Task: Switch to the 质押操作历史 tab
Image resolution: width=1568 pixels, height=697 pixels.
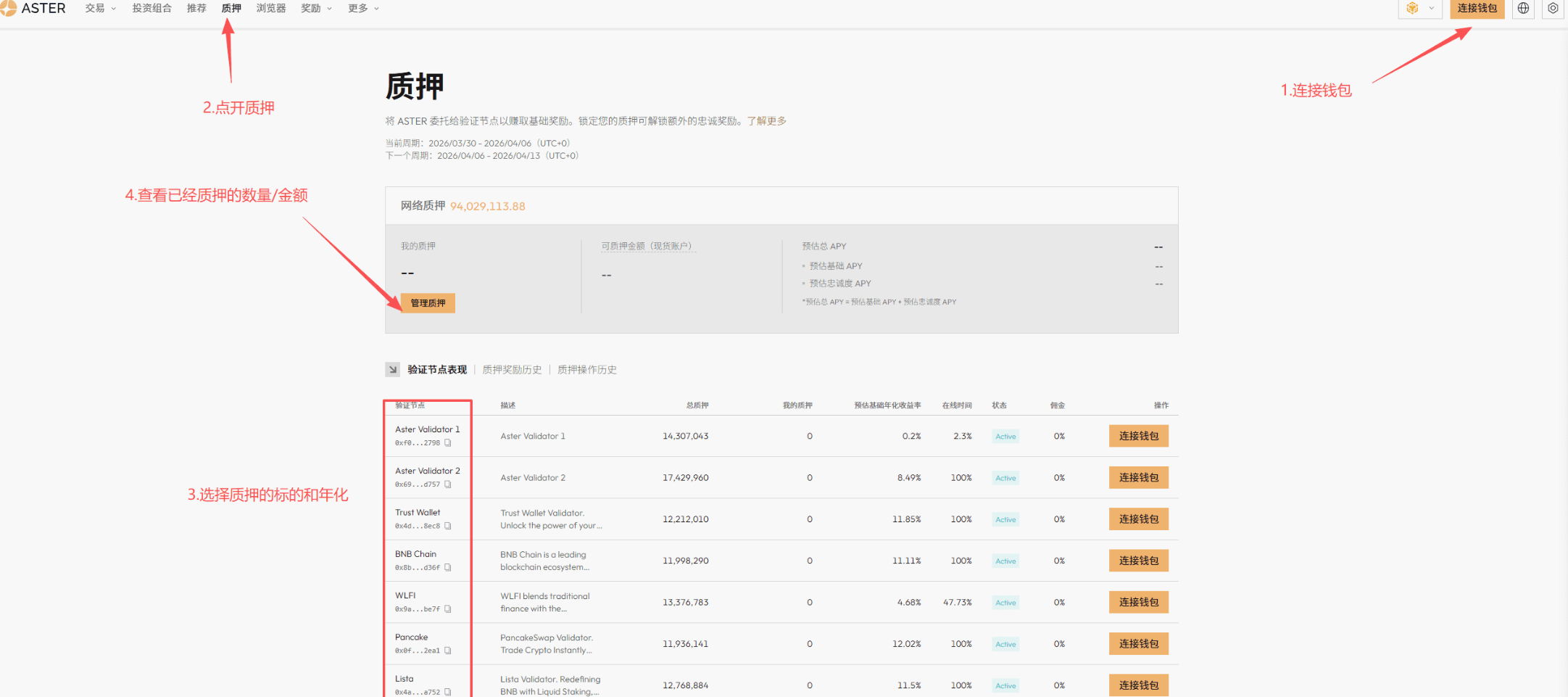Action: click(586, 370)
